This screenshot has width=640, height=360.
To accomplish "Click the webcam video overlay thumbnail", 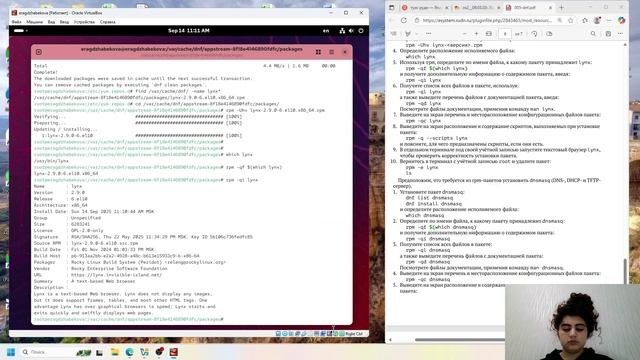I will tap(572, 322).
